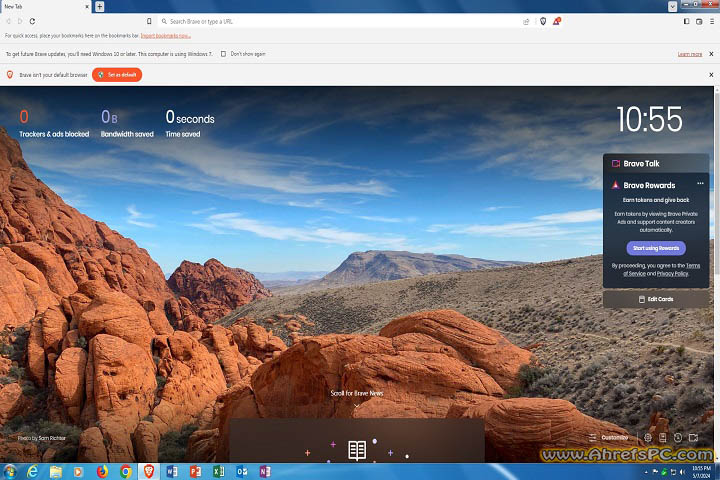
Task: Click the back navigation arrow
Action: (8, 21)
